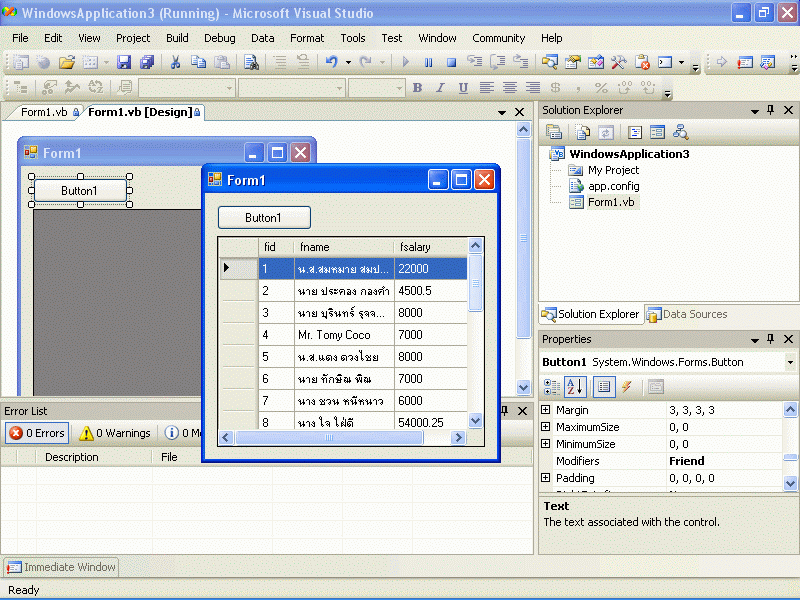The height and width of the screenshot is (600, 800).
Task: Open the active files dropdown list
Action: (502, 112)
